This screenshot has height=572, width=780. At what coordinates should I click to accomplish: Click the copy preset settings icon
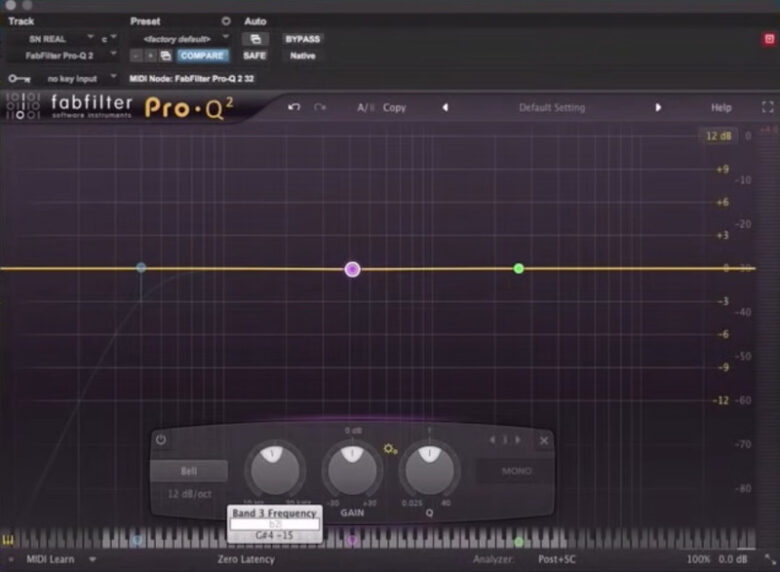pos(166,56)
